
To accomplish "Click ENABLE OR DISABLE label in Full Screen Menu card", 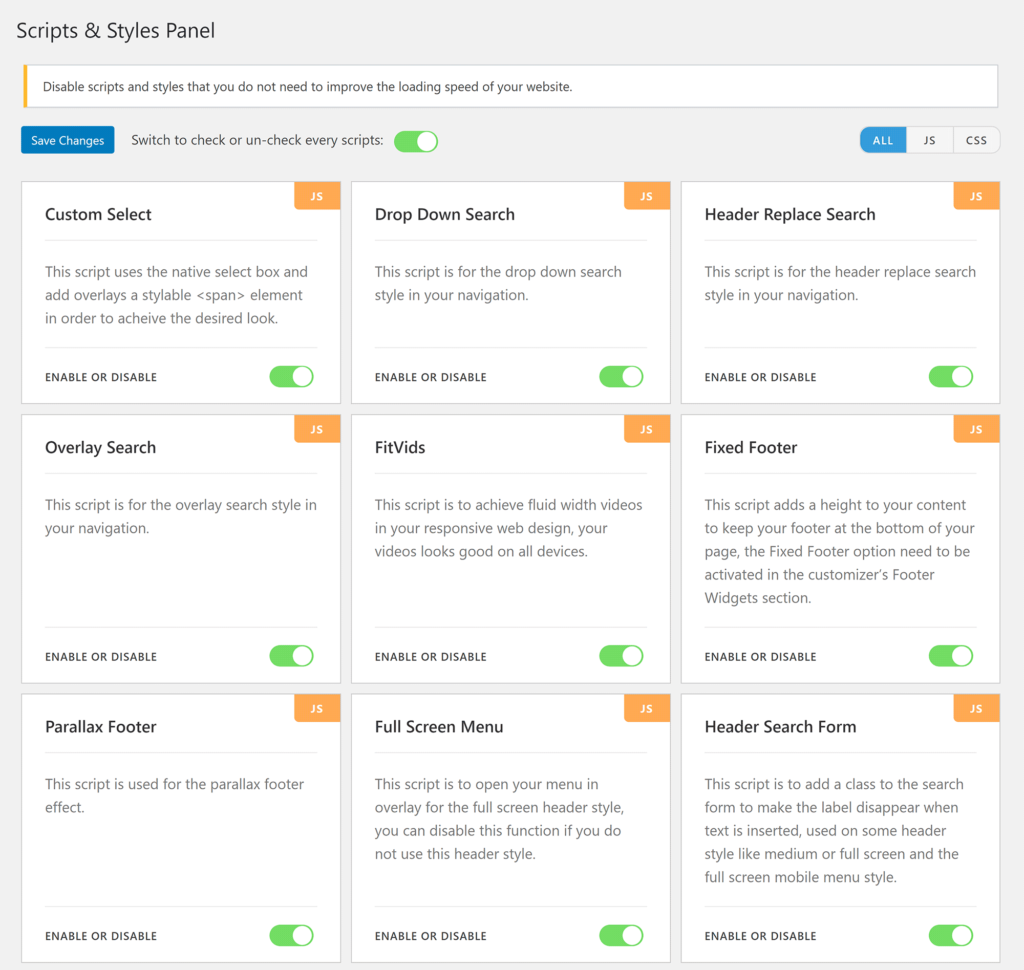I will pyautogui.click(x=431, y=937).
